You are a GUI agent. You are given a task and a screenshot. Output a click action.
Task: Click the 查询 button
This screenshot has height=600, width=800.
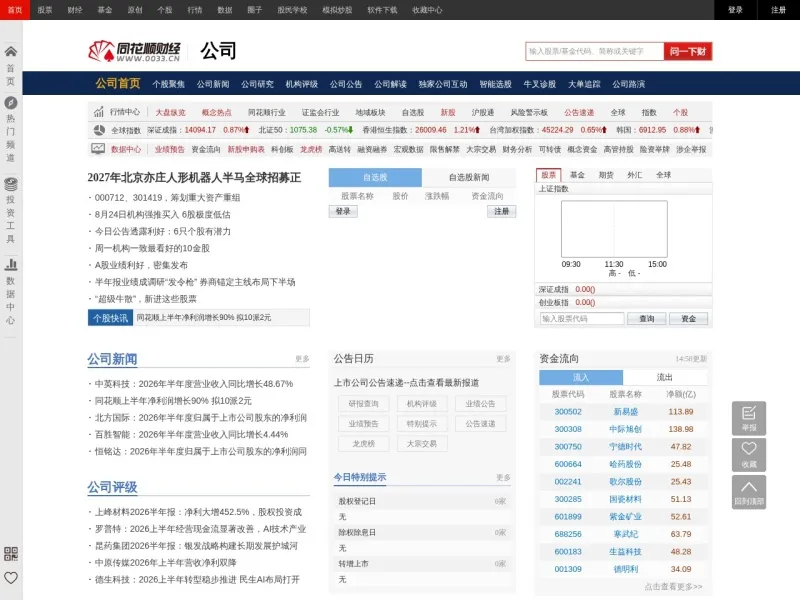646,318
